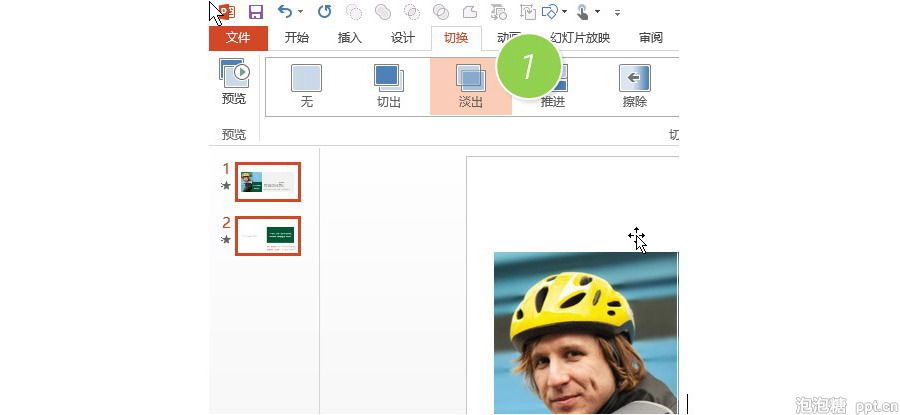
Task: Switch to the Home (开始) tab
Action: point(297,38)
